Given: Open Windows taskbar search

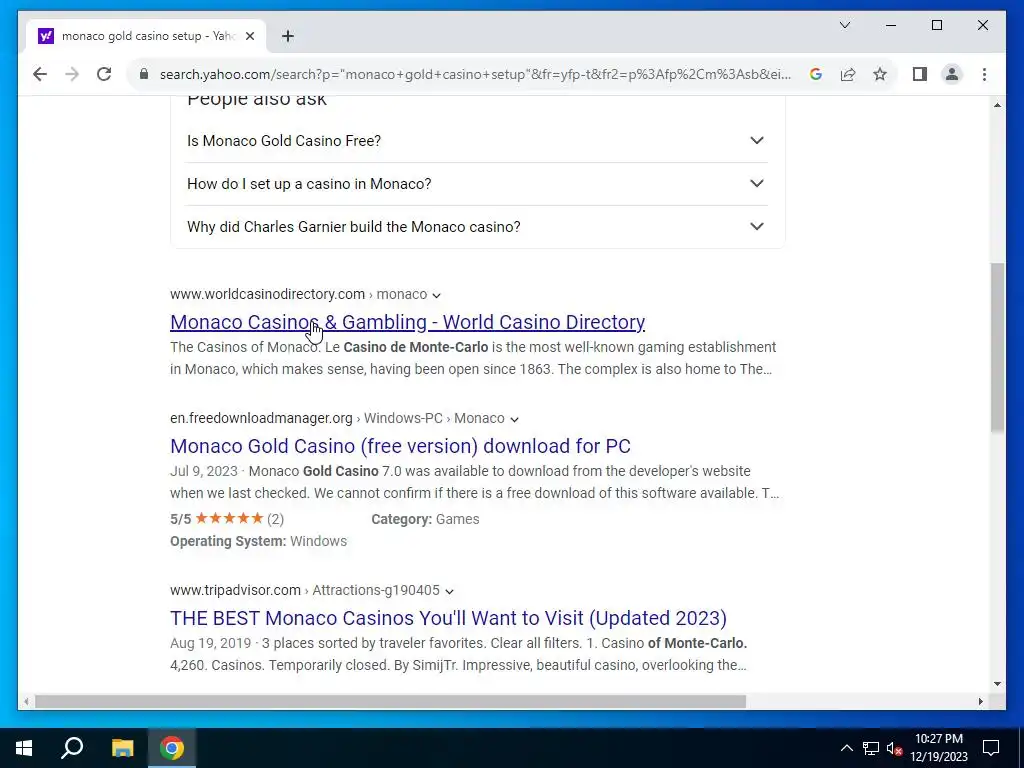Looking at the screenshot, I should pos(72,748).
